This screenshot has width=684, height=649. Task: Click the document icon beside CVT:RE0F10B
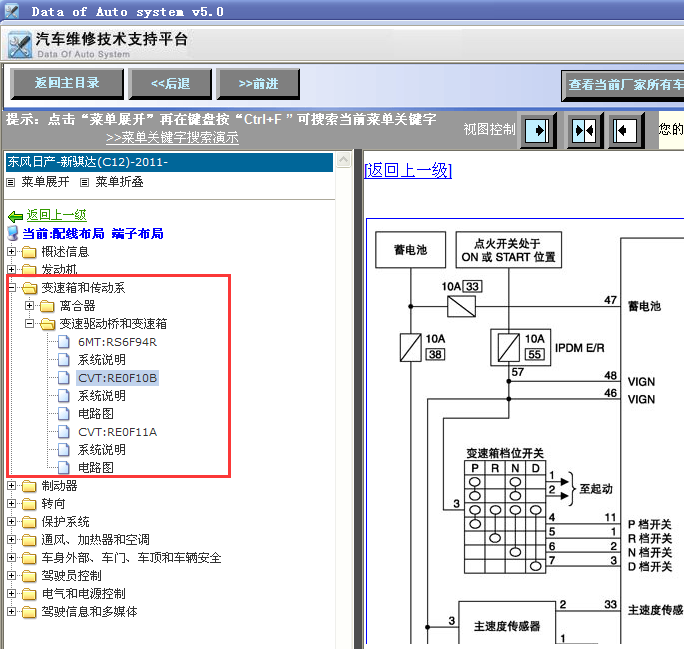[x=64, y=378]
